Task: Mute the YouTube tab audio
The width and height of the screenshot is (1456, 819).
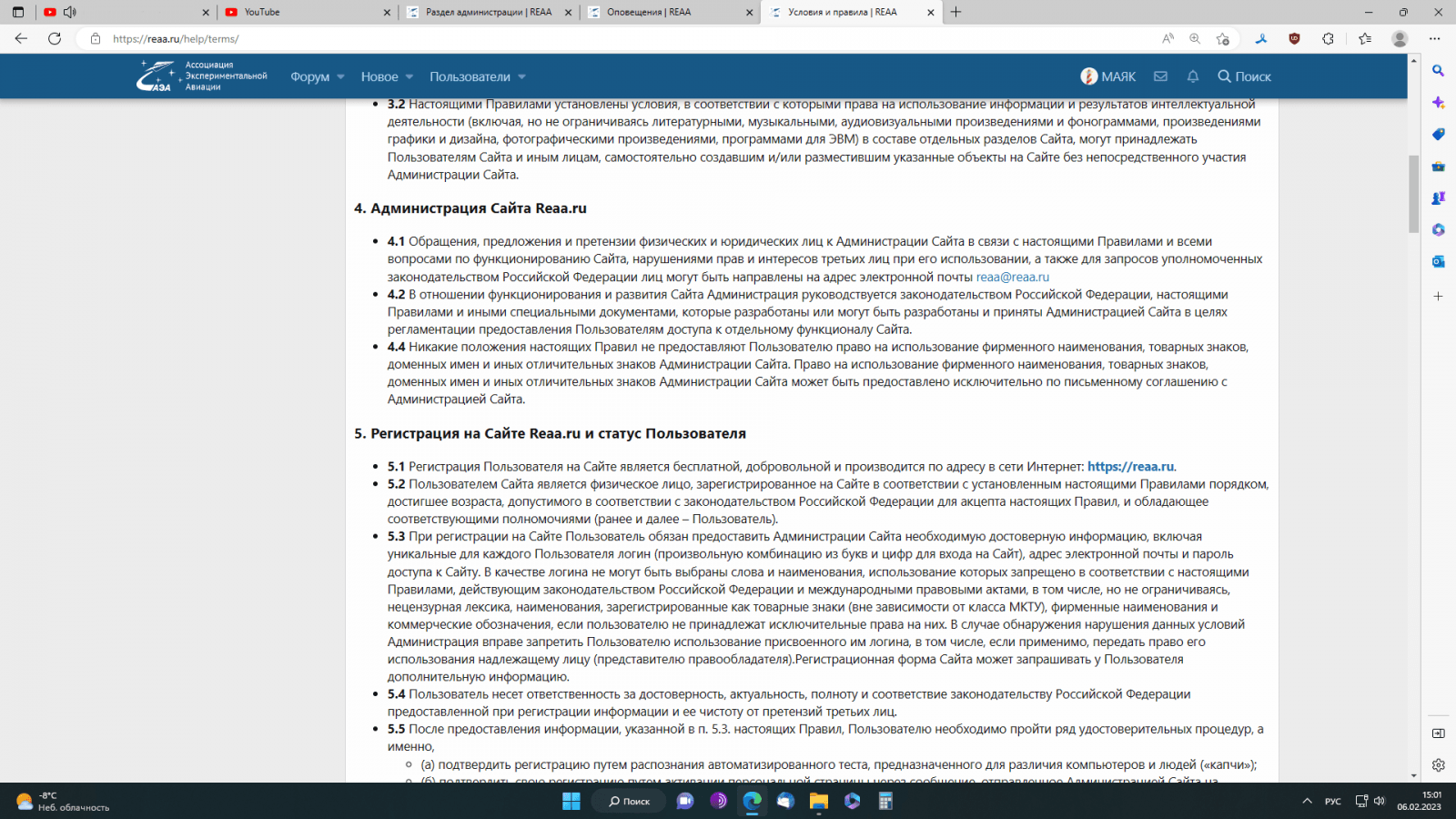Action: (x=70, y=12)
